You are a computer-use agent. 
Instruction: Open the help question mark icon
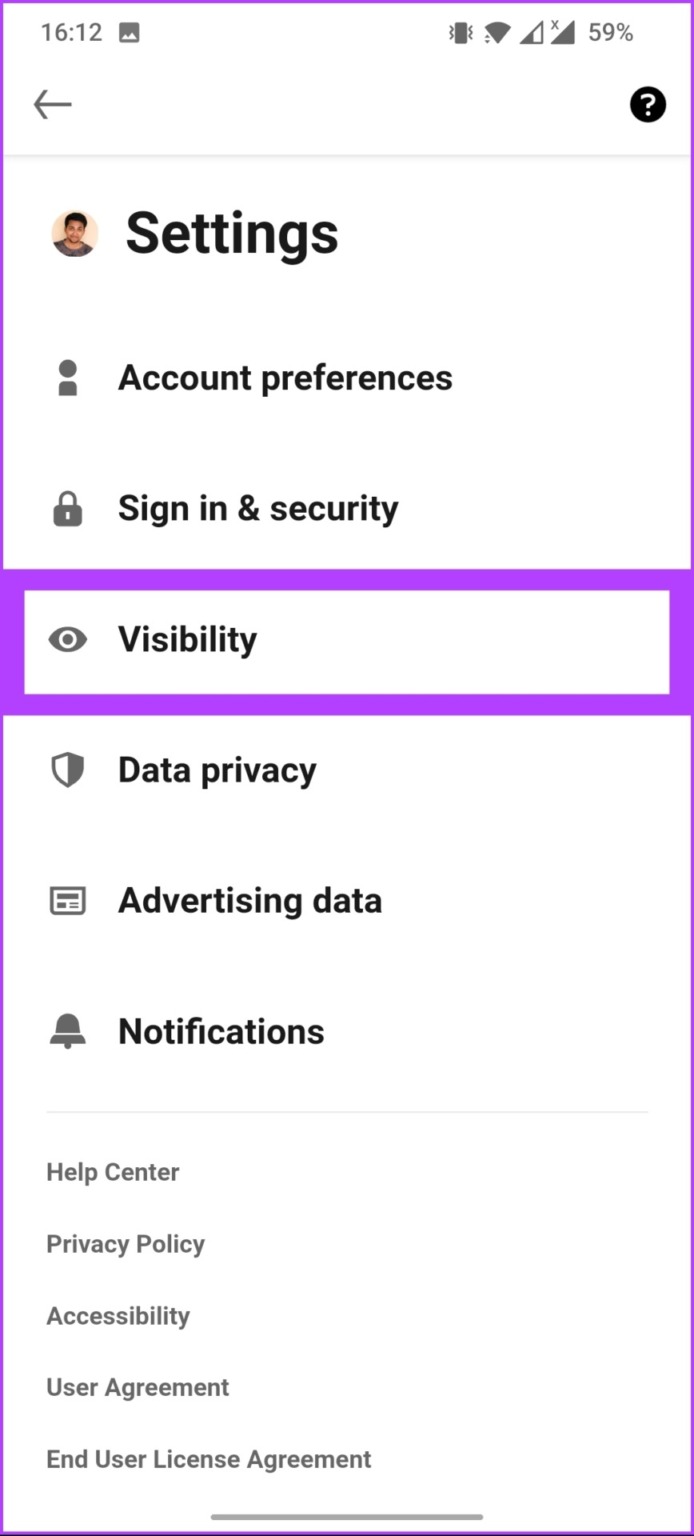tap(647, 104)
